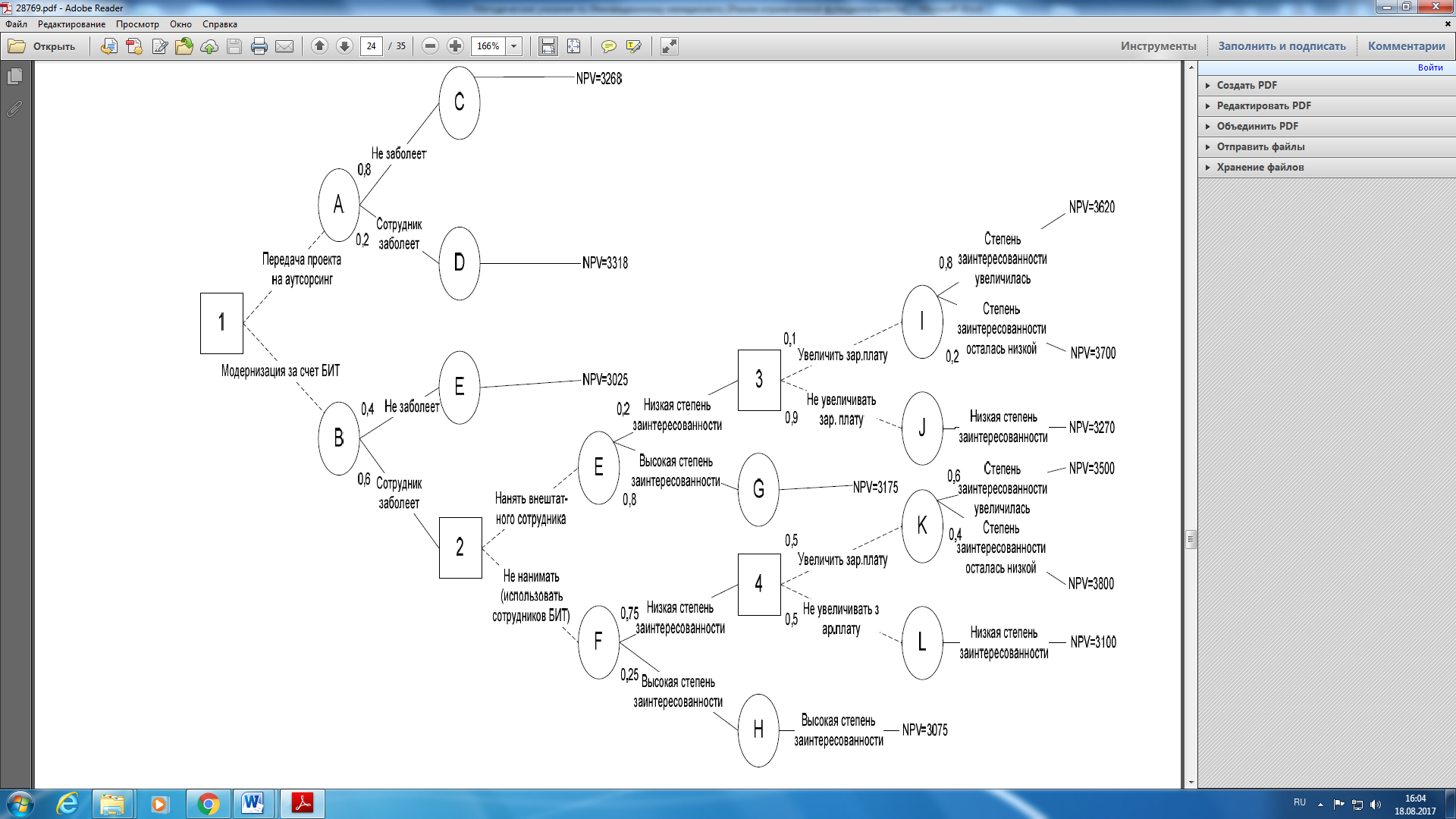Expand the Редактировать PDF section
This screenshot has height=819, width=1456.
tap(1327, 105)
